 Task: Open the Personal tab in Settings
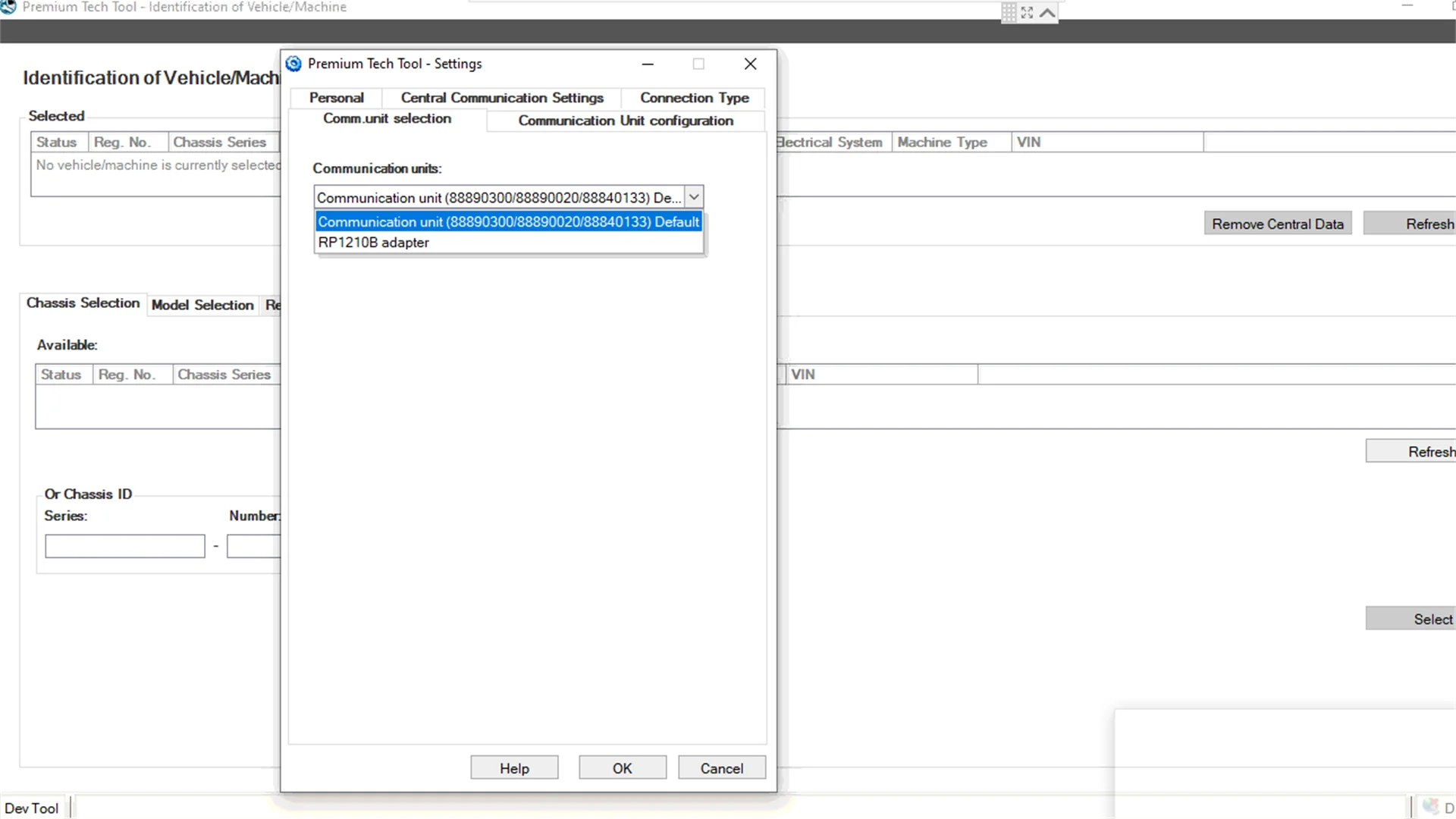[x=336, y=98]
